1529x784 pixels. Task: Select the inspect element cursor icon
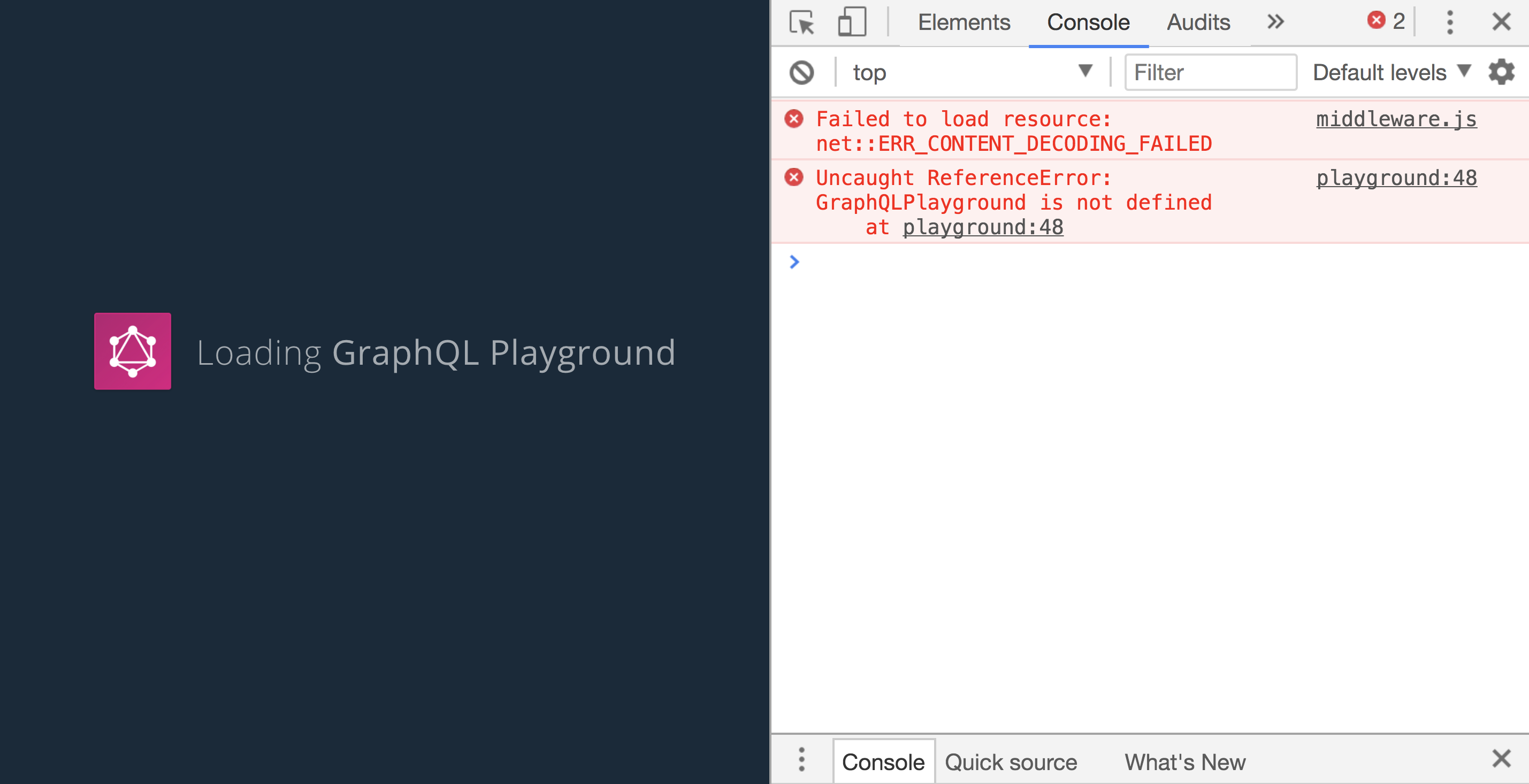pos(801,22)
